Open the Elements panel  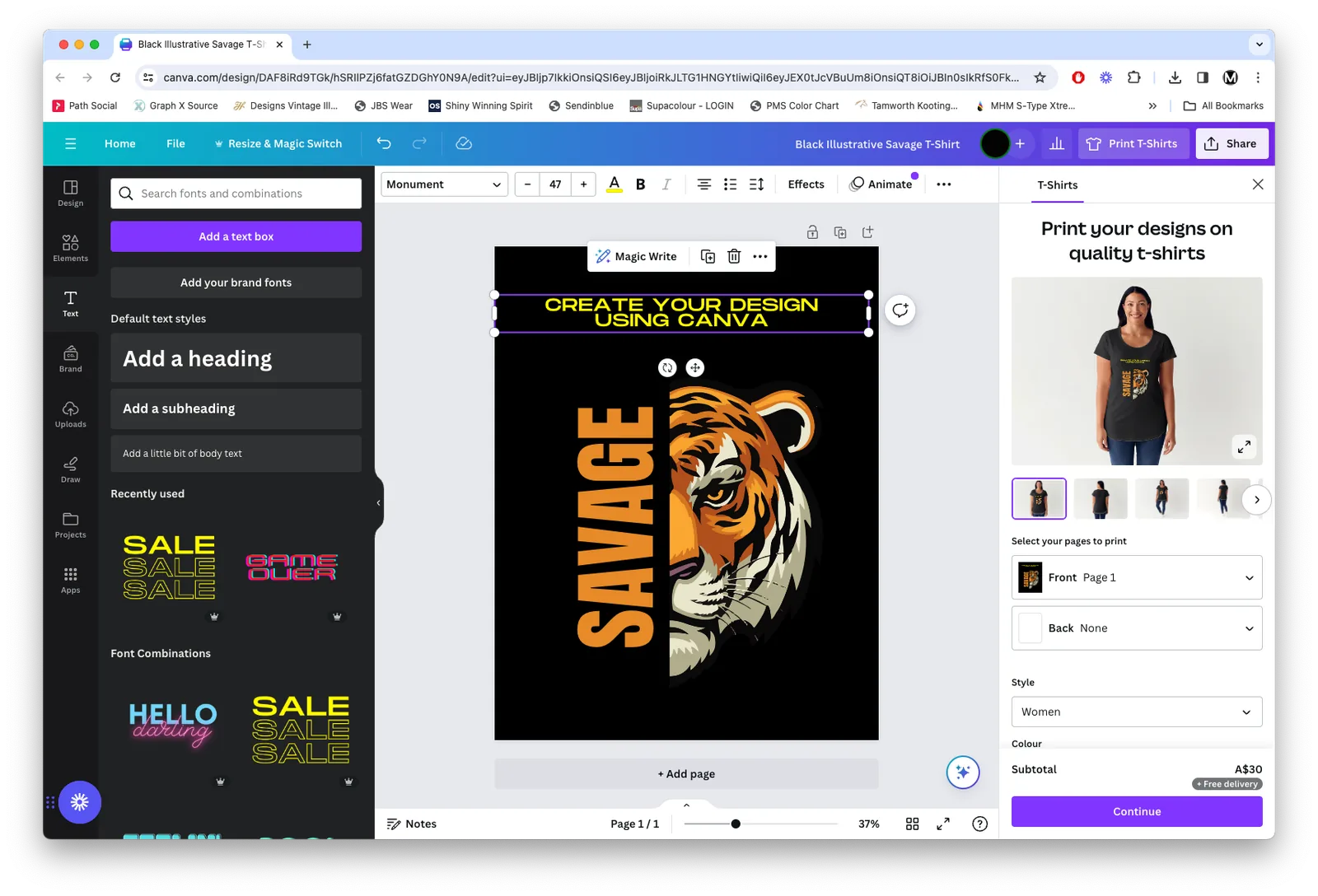[70, 248]
